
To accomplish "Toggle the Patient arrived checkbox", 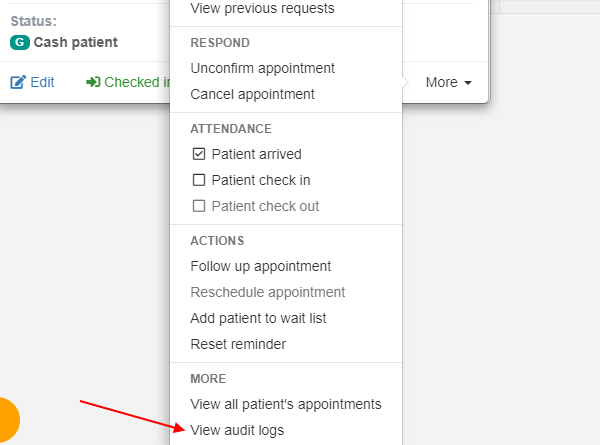I will coord(199,154).
